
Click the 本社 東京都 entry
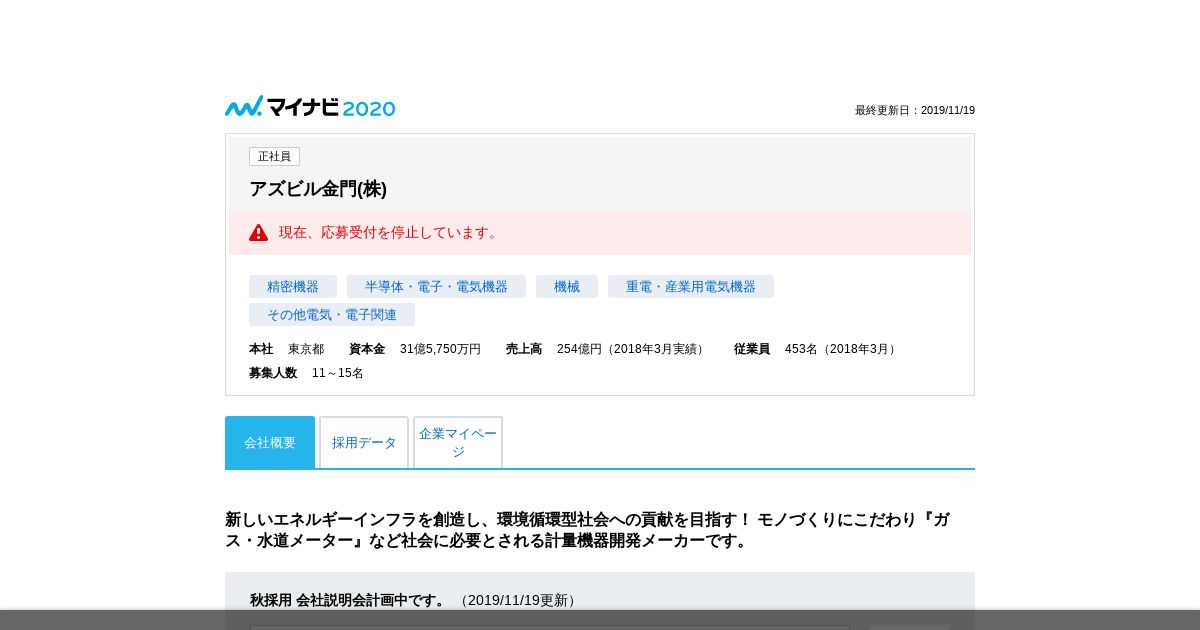[x=287, y=349]
